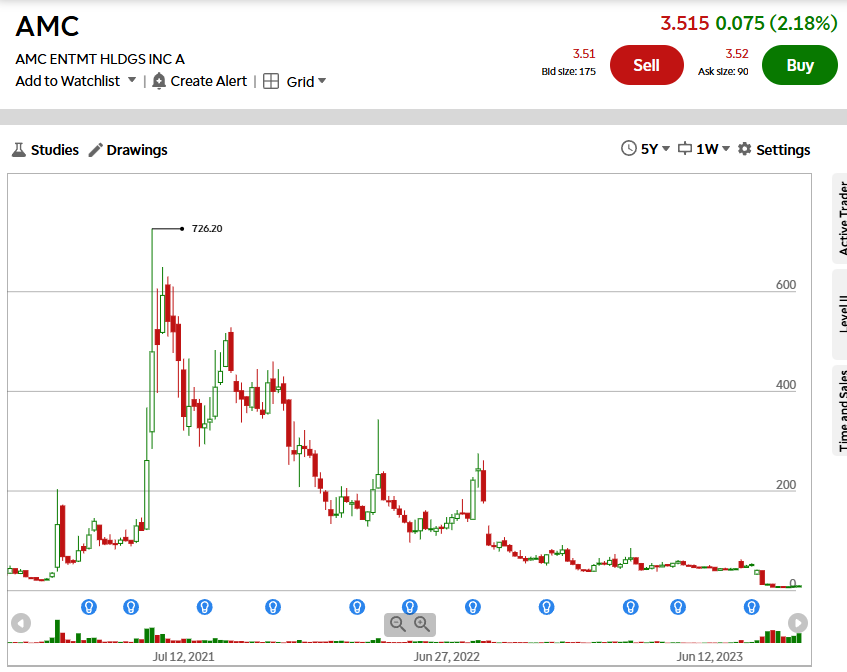Open lightbulb event marker above Jun 27, 2022 label
Image resolution: width=847 pixels, height=672 pixels.
point(473,607)
